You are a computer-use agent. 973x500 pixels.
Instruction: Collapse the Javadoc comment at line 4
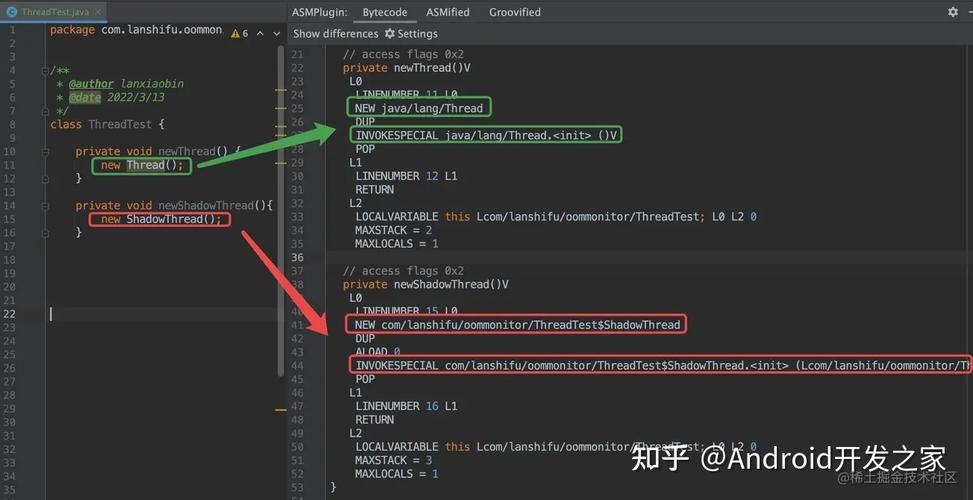[x=45, y=71]
